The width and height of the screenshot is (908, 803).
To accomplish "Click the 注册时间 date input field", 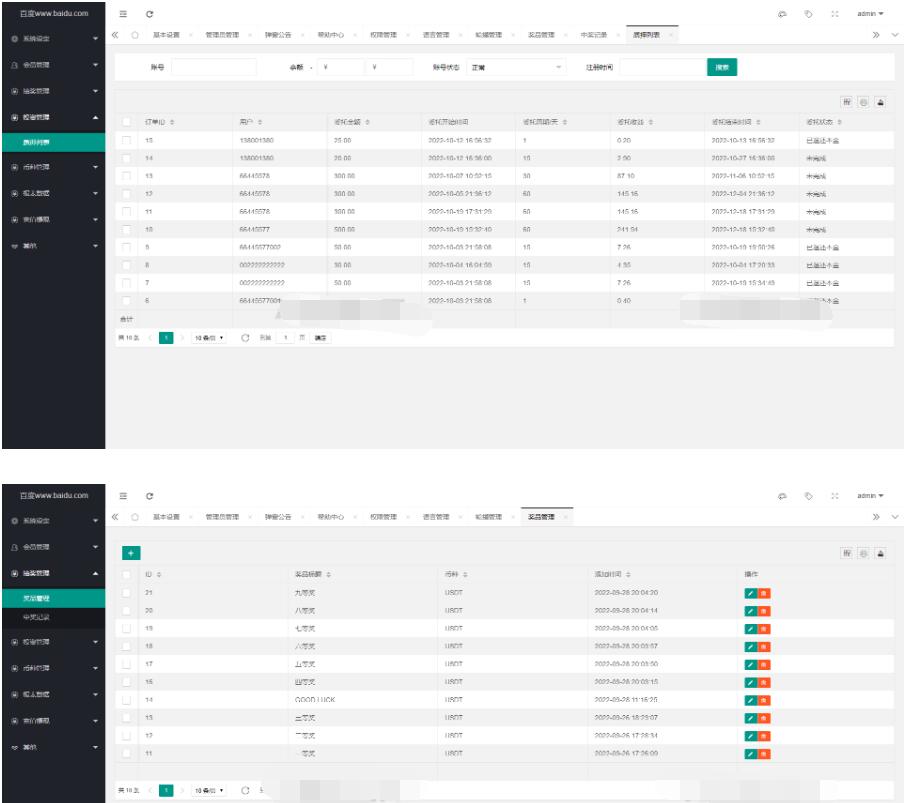I will click(661, 67).
